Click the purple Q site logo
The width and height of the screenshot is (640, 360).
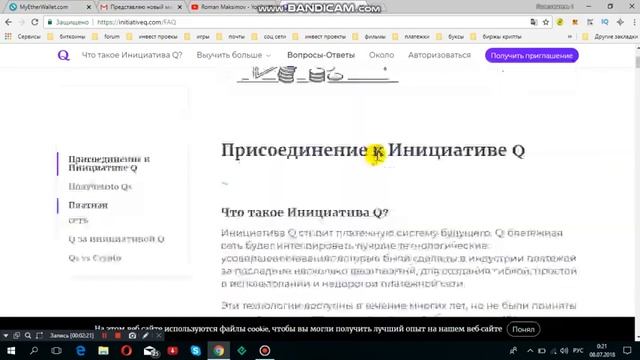coord(63,55)
